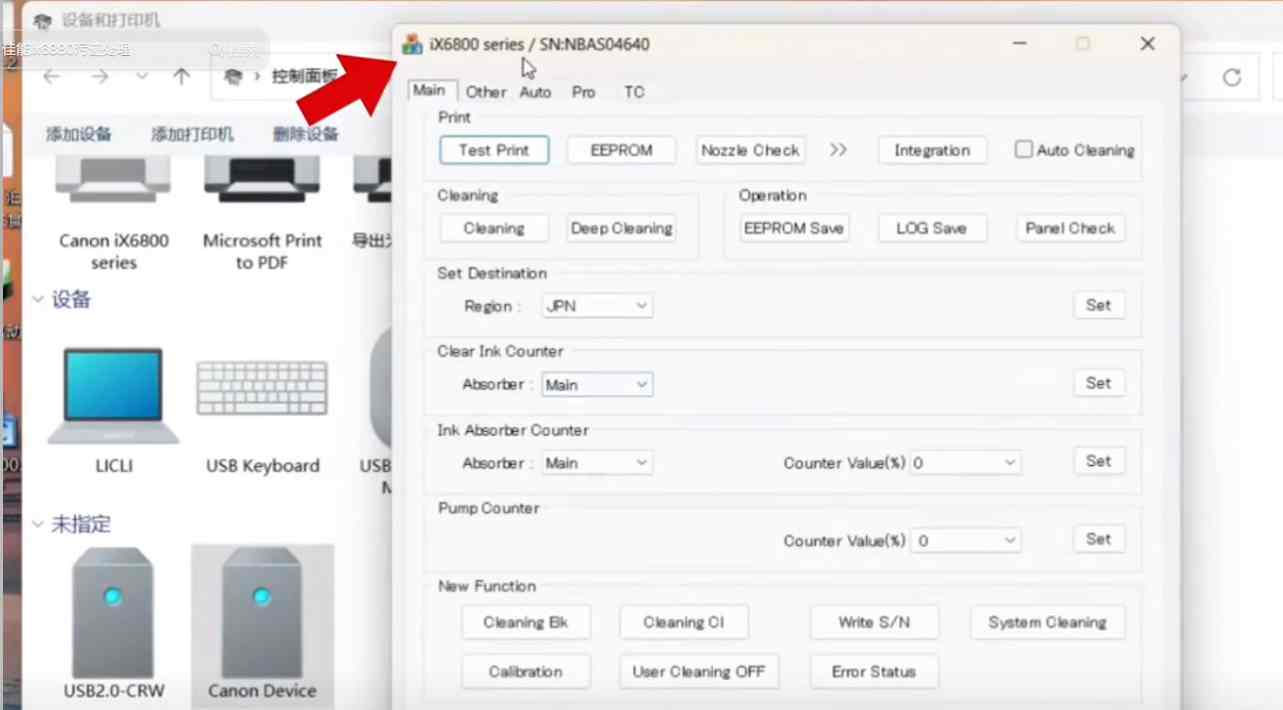
Task: Click the LICLI laptop device icon
Action: (113, 396)
